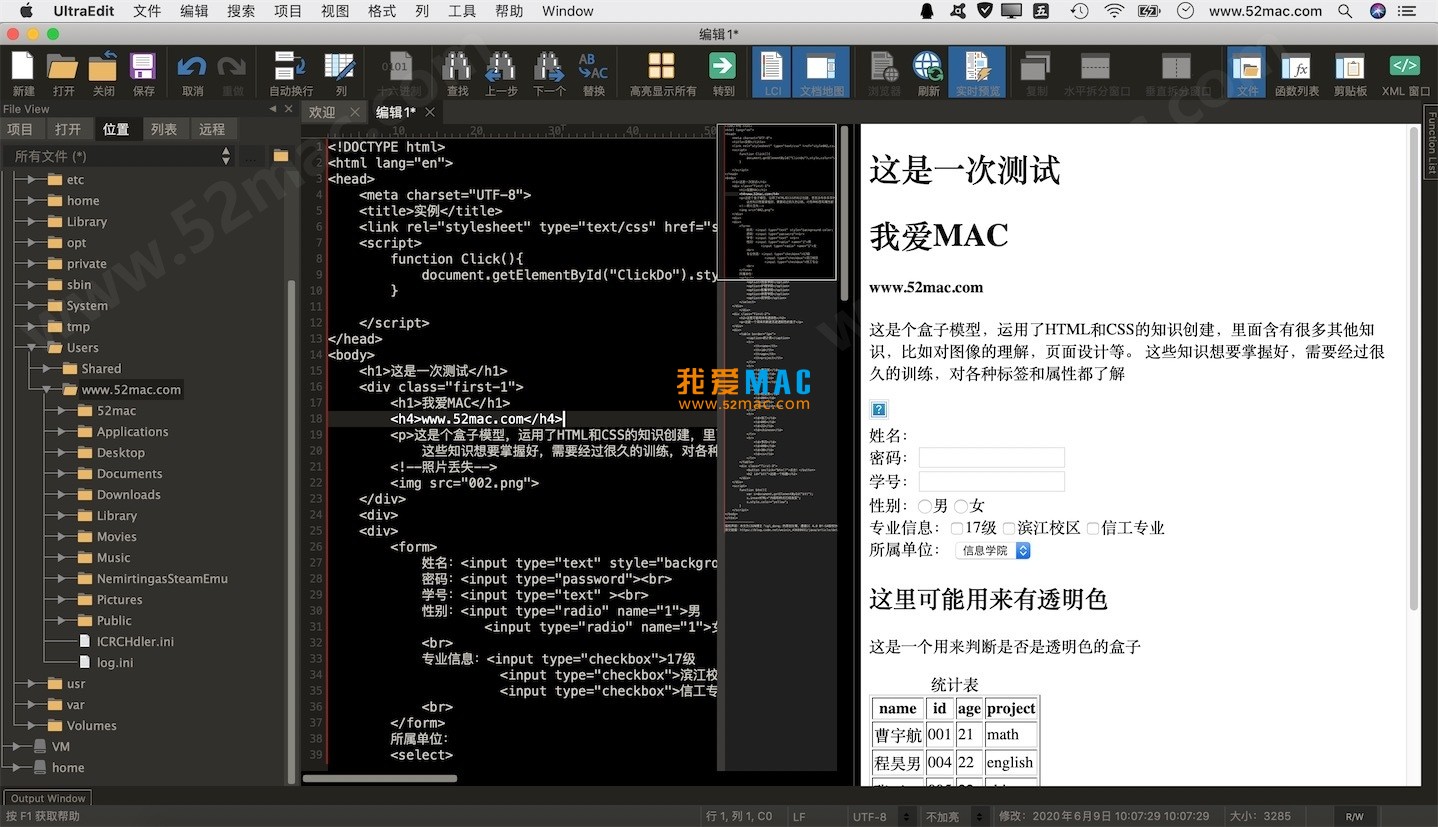Check the 17级 checkbox in preview

[x=957, y=528]
